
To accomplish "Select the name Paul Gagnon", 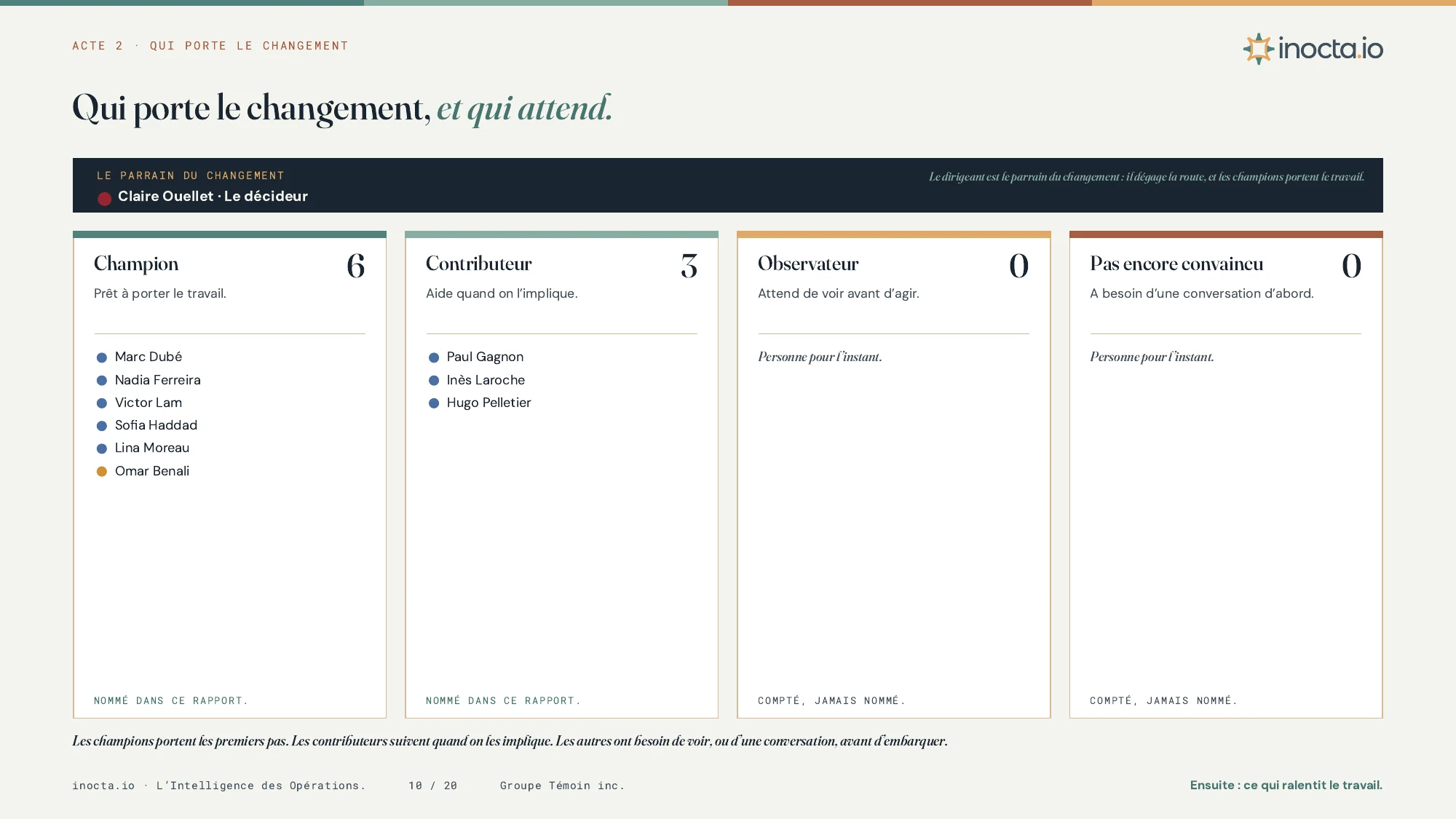I will click(x=486, y=357).
